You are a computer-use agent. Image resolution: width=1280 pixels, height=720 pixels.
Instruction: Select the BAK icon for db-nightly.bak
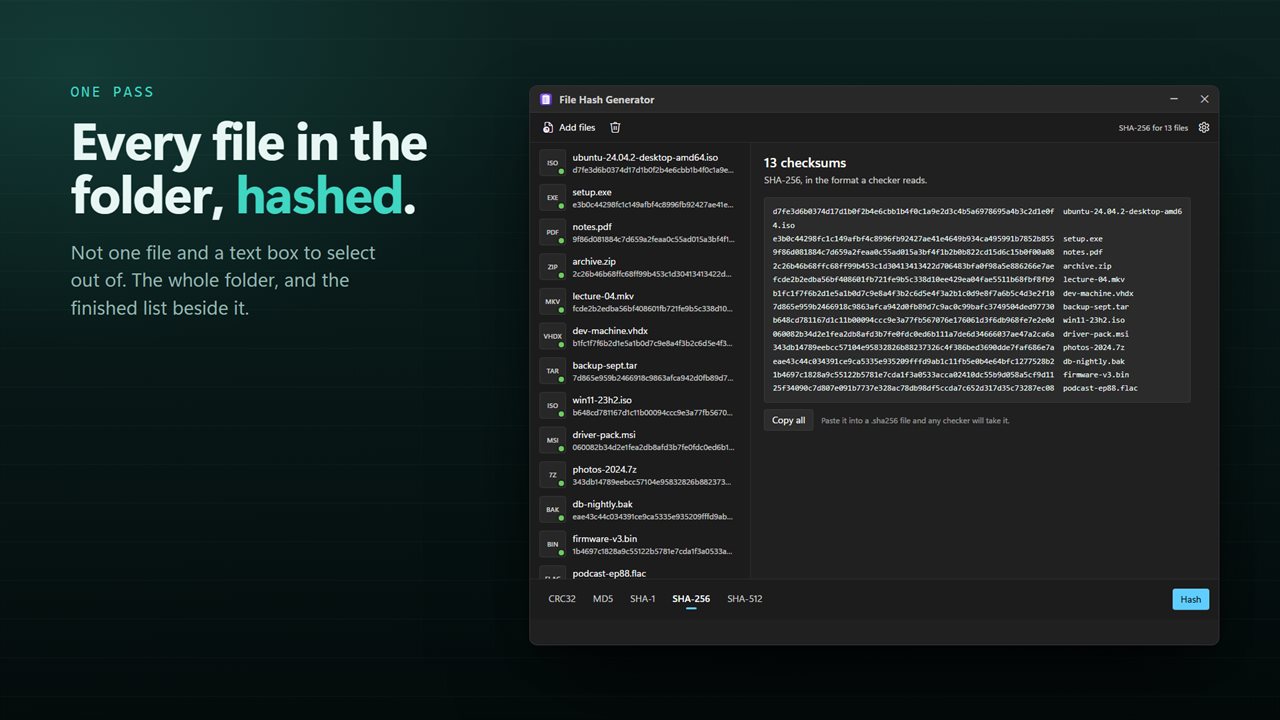[x=552, y=510]
